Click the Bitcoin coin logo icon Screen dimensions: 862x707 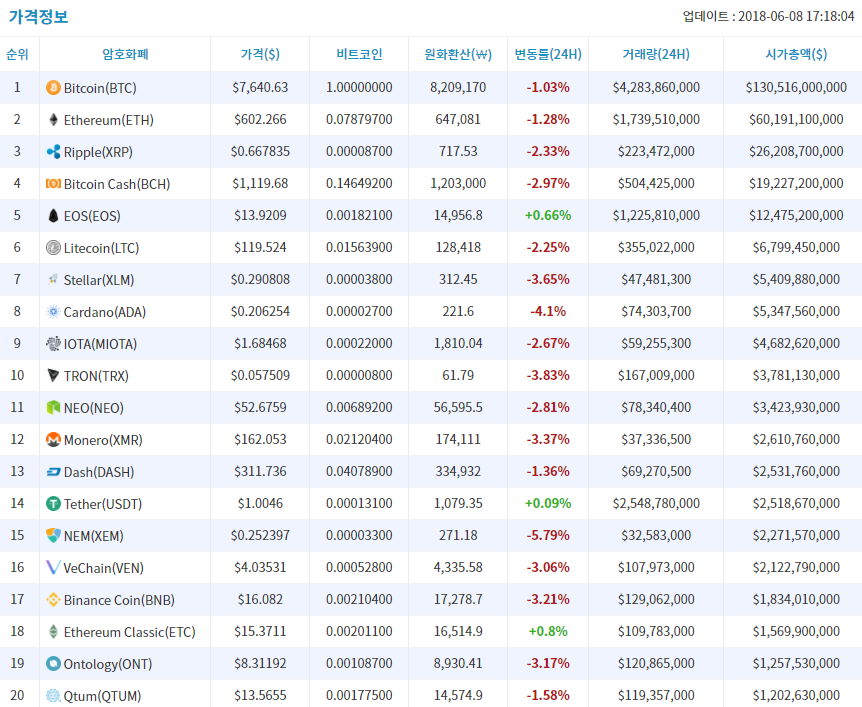(53, 87)
